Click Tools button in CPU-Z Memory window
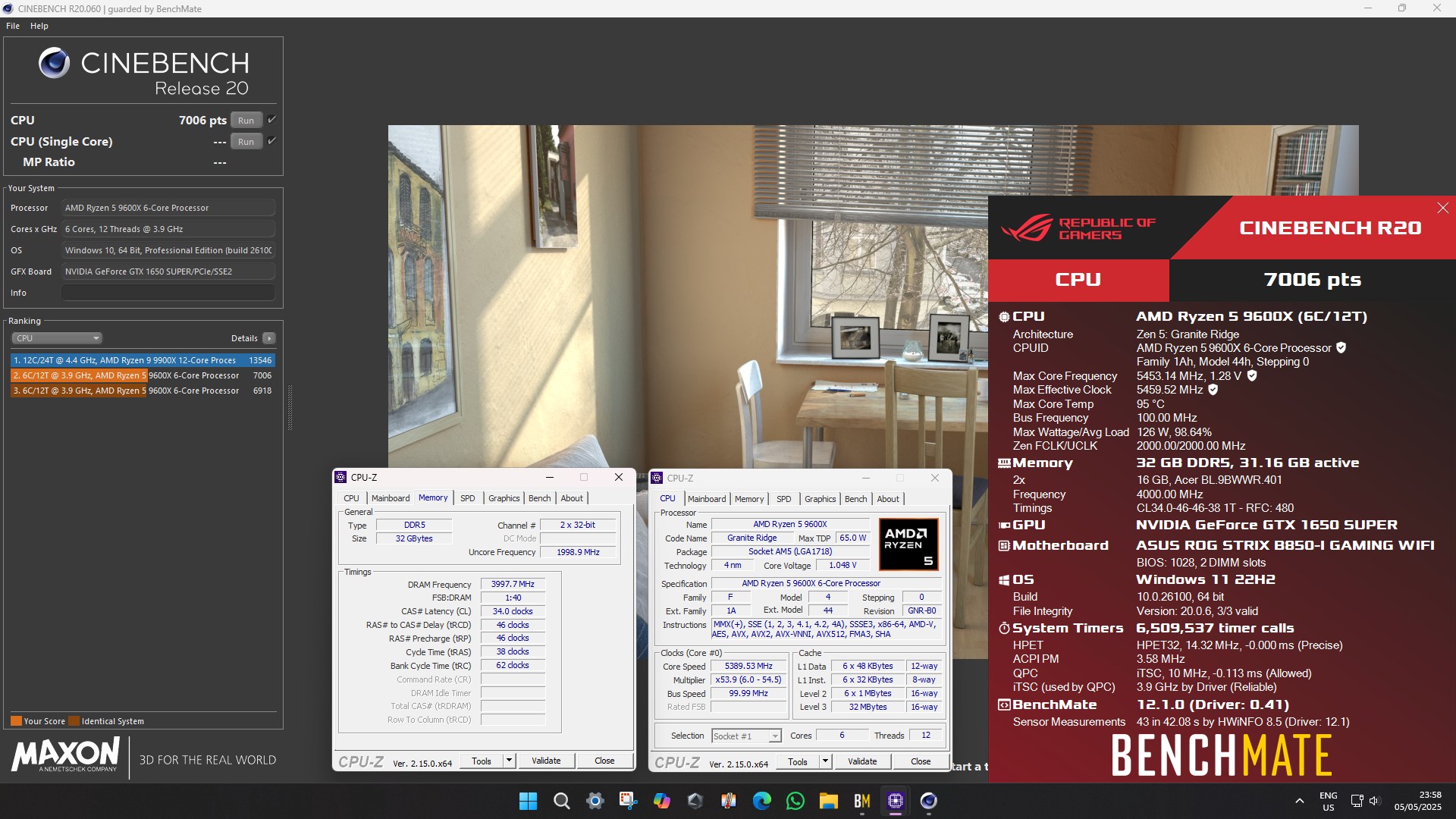1456x819 pixels. coord(482,761)
